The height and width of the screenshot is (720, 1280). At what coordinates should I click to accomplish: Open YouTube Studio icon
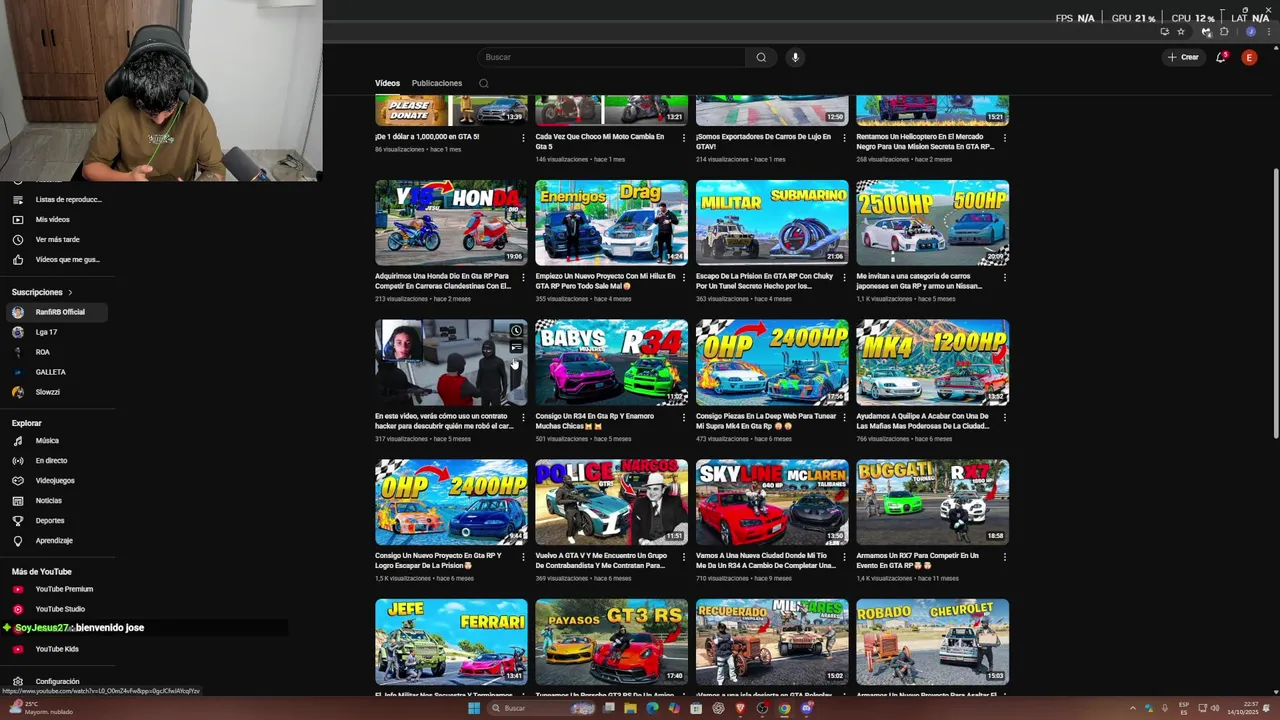(x=17, y=609)
